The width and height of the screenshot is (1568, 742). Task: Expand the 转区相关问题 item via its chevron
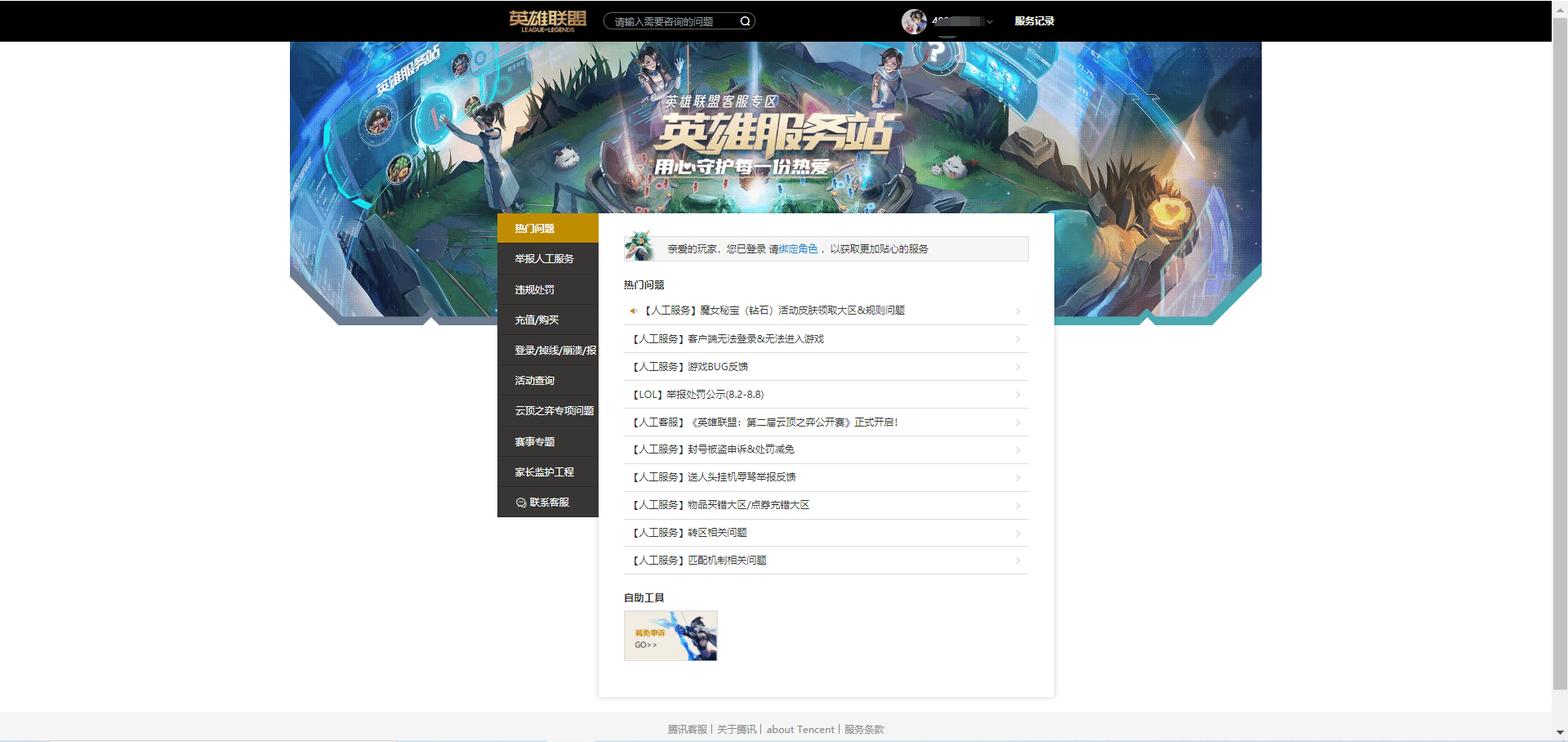1017,533
